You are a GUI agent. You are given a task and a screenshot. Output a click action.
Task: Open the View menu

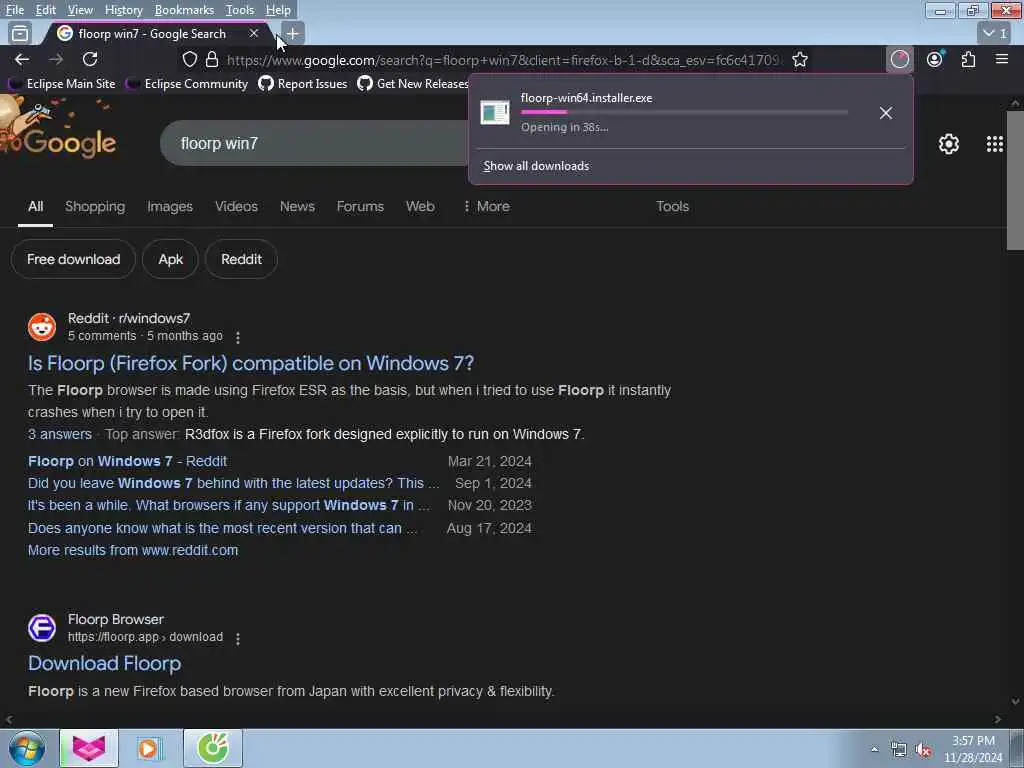80,10
